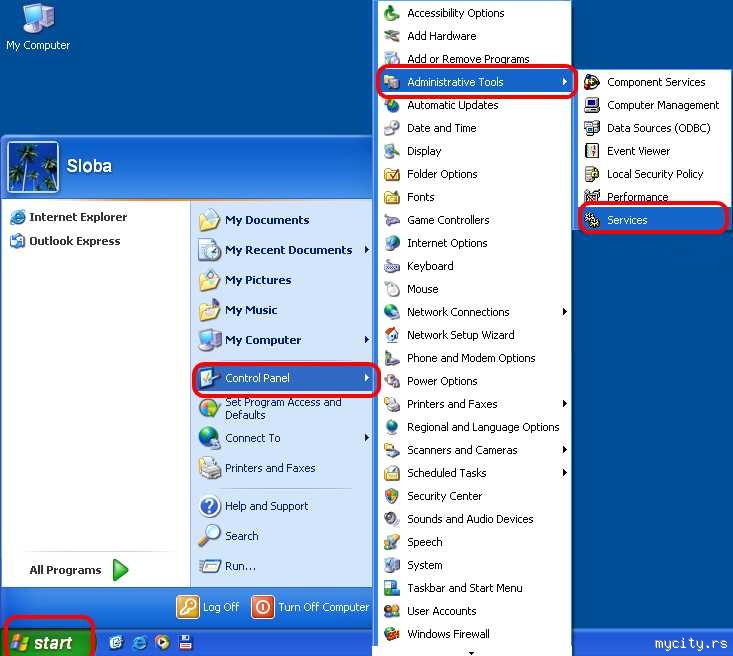Select Performance menu entry
The height and width of the screenshot is (656, 733).
pos(654,197)
